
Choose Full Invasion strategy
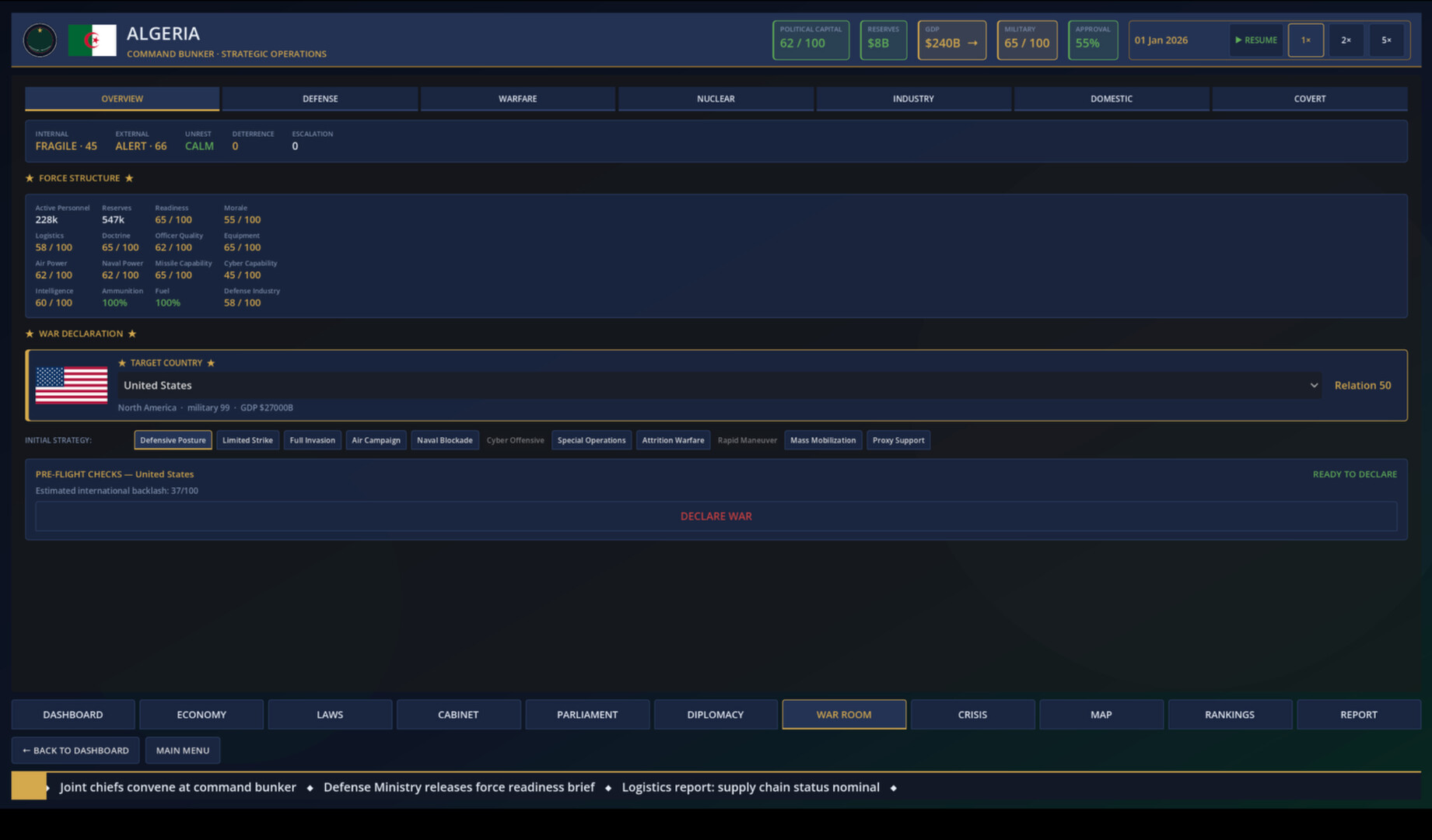point(312,440)
